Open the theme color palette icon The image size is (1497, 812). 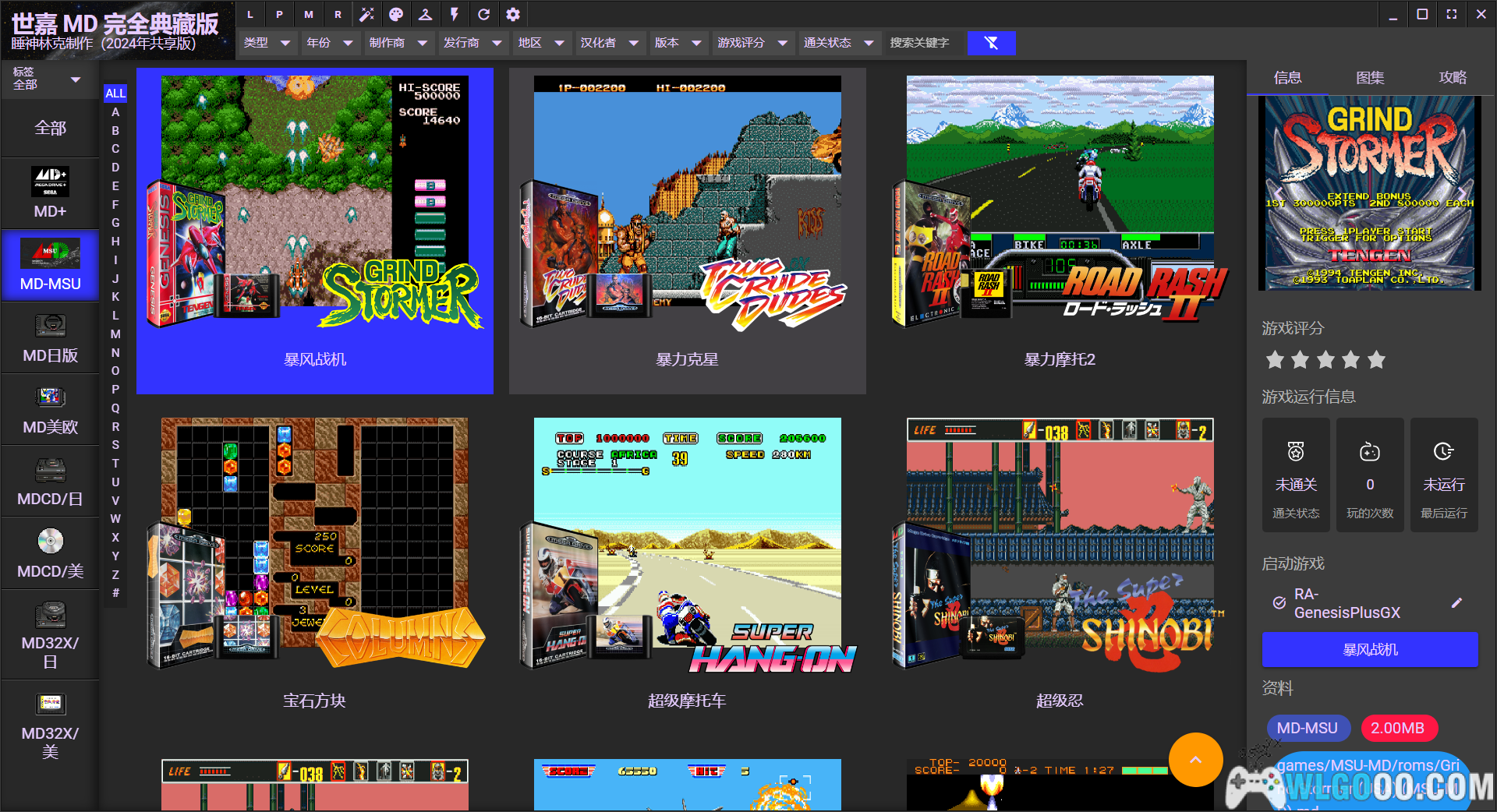pos(396,14)
